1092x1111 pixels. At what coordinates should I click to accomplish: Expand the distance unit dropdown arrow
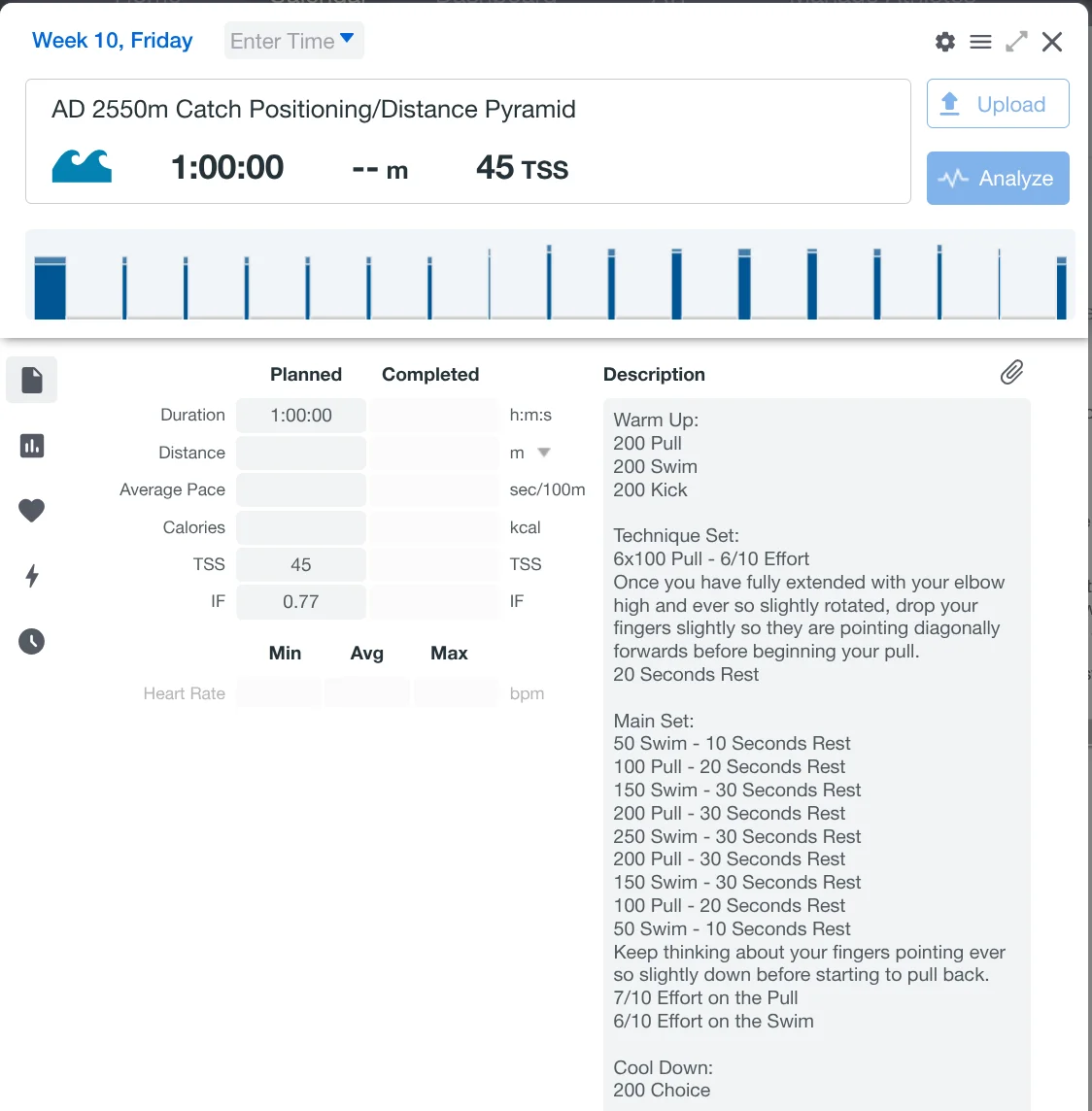click(x=544, y=453)
